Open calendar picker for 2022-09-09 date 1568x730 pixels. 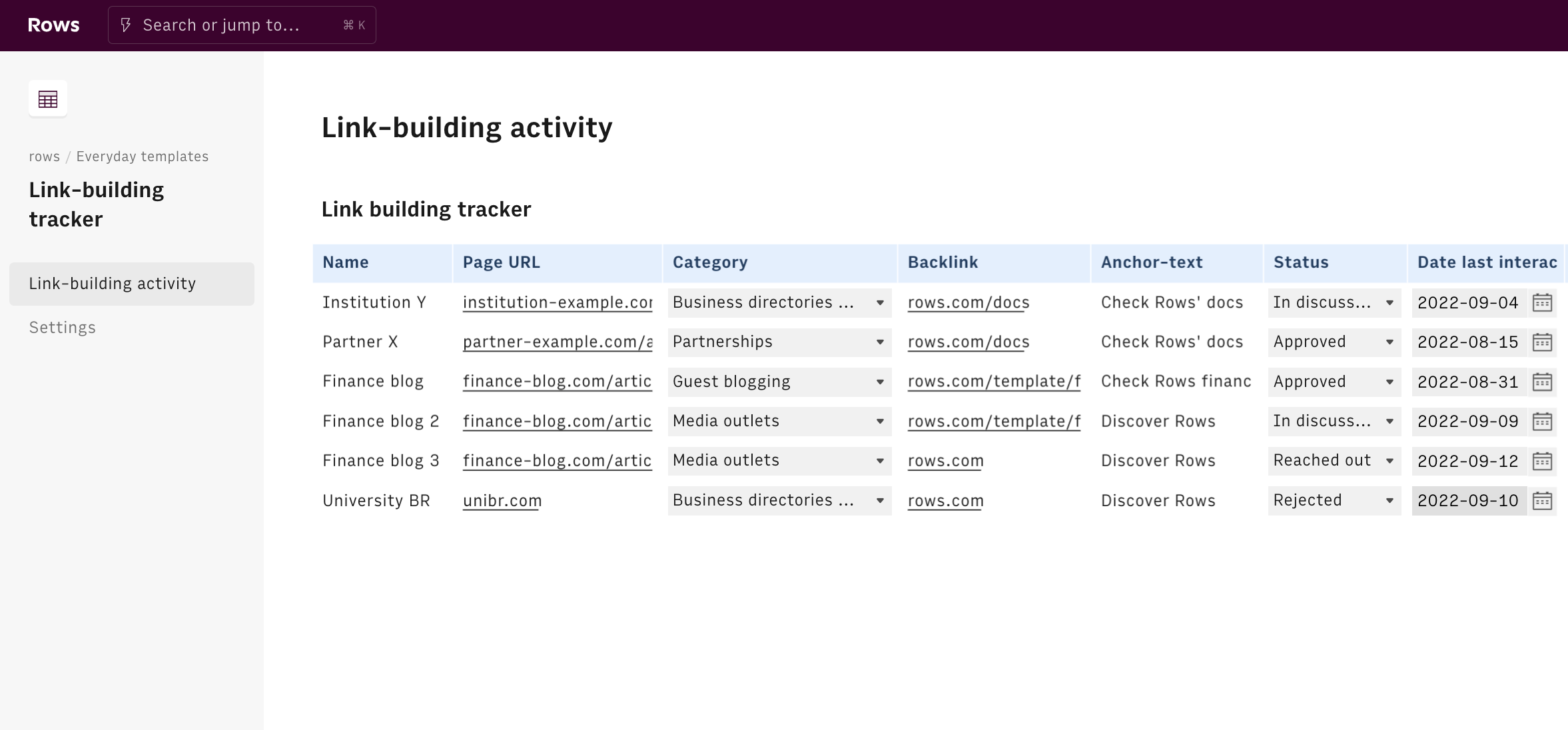click(x=1542, y=422)
